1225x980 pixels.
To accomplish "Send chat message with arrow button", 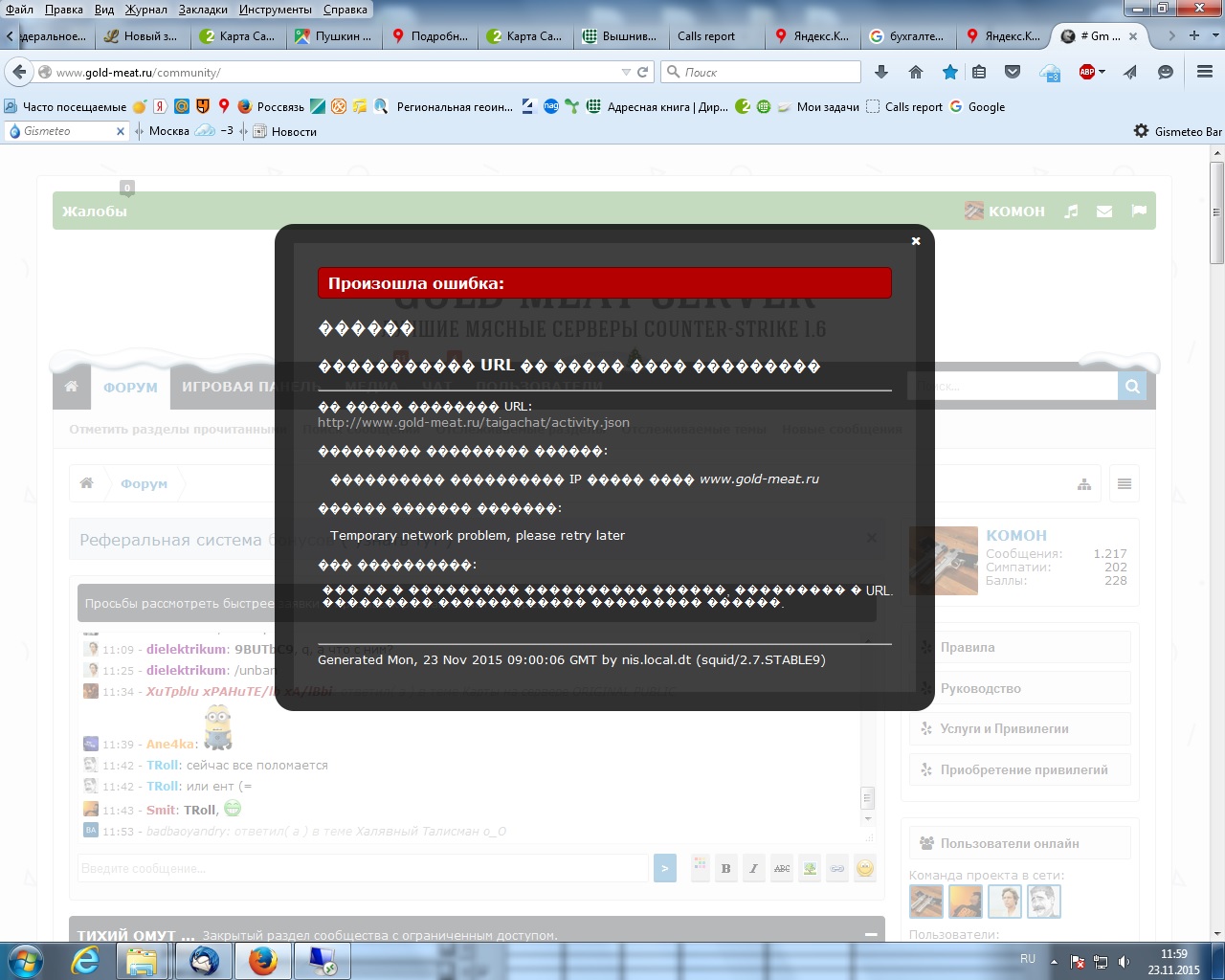I will [665, 868].
